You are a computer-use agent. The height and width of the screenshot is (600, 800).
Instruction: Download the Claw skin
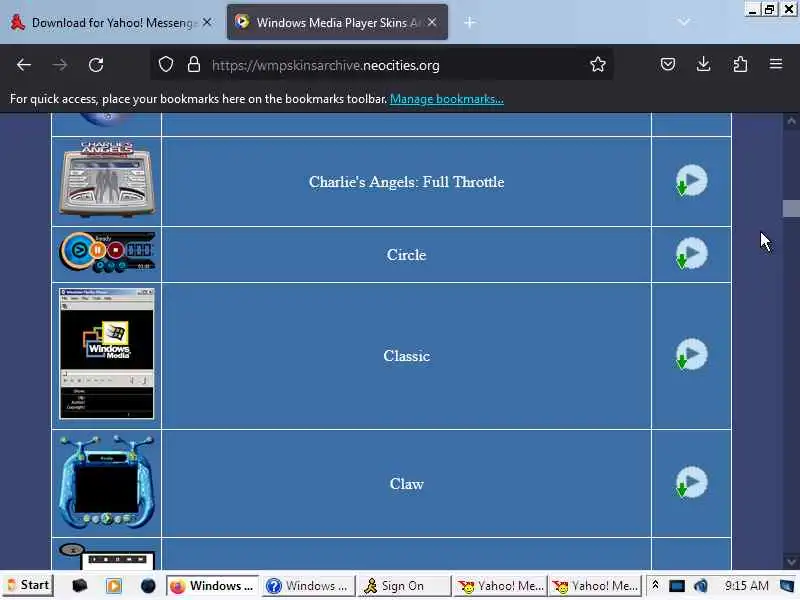coord(691,482)
